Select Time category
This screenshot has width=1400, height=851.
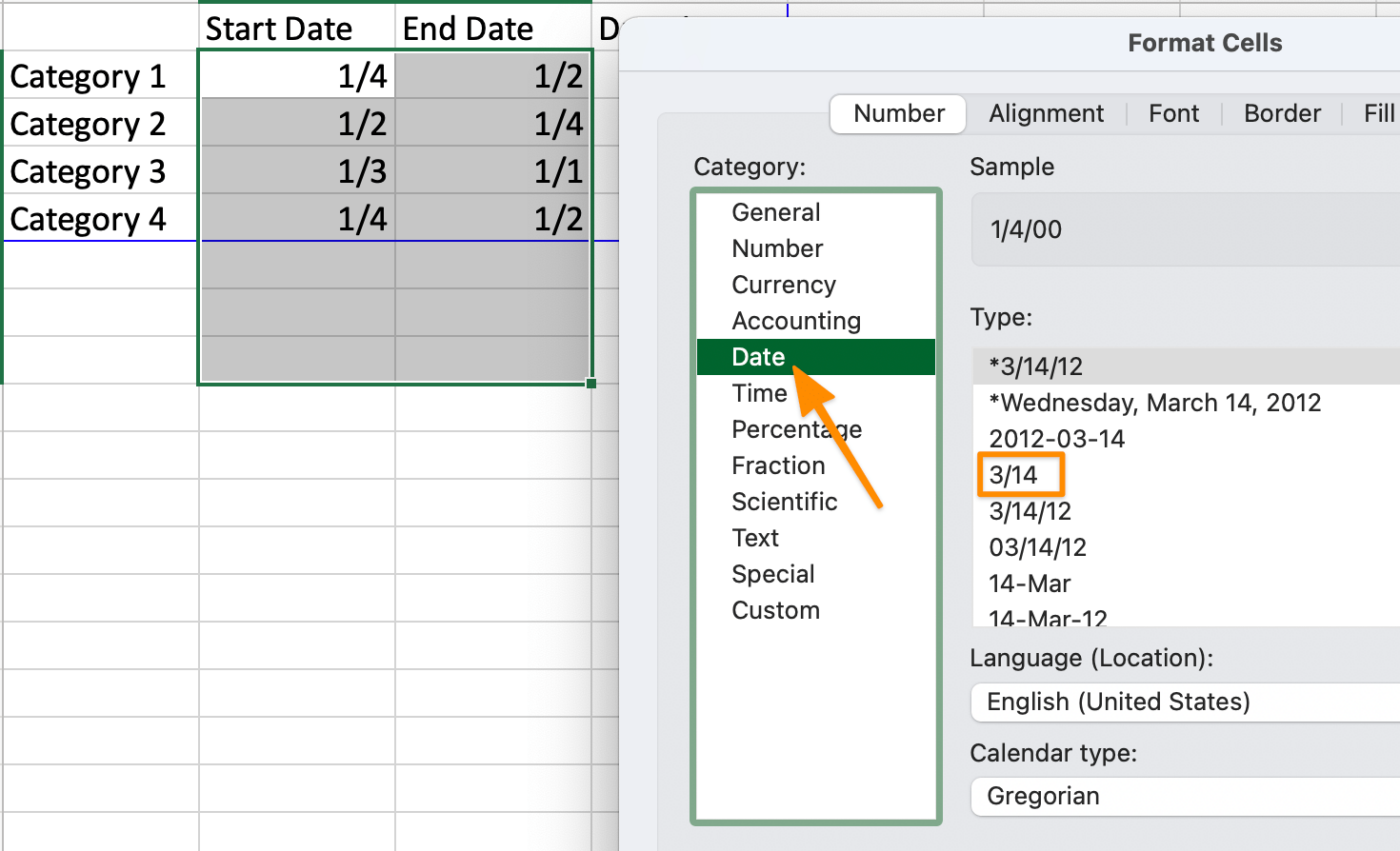click(816, 393)
